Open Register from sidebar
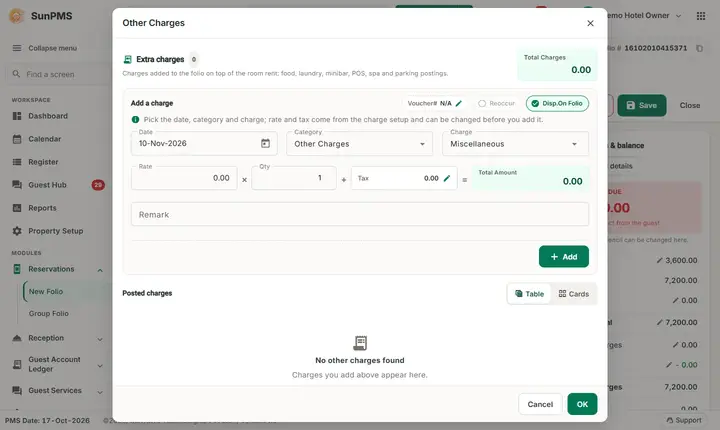The width and height of the screenshot is (720, 430). (43, 162)
